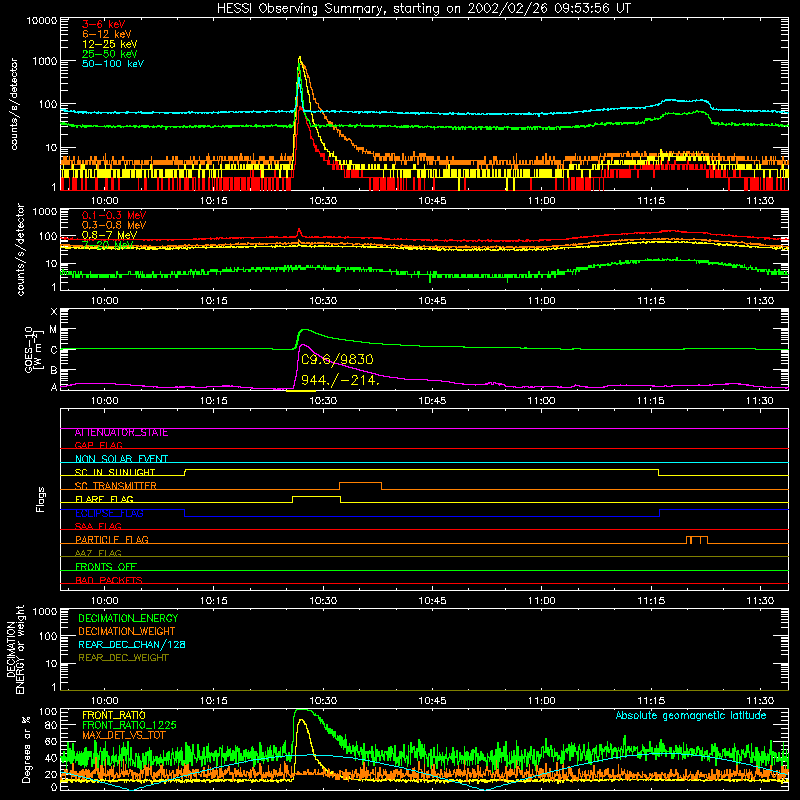800x800 pixels.
Task: Select the 6-12 keV legend label
Action: pyautogui.click(x=107, y=34)
